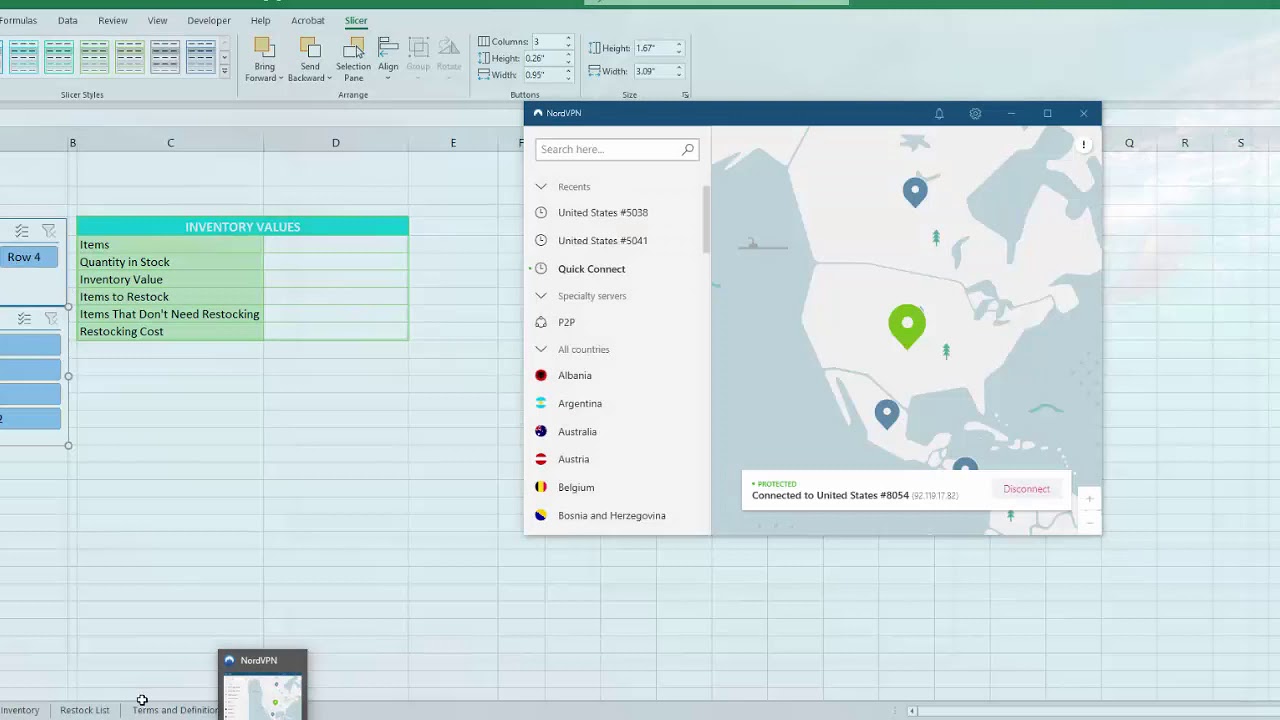Open NordVPN settings gear
1280x720 pixels.
(x=975, y=113)
